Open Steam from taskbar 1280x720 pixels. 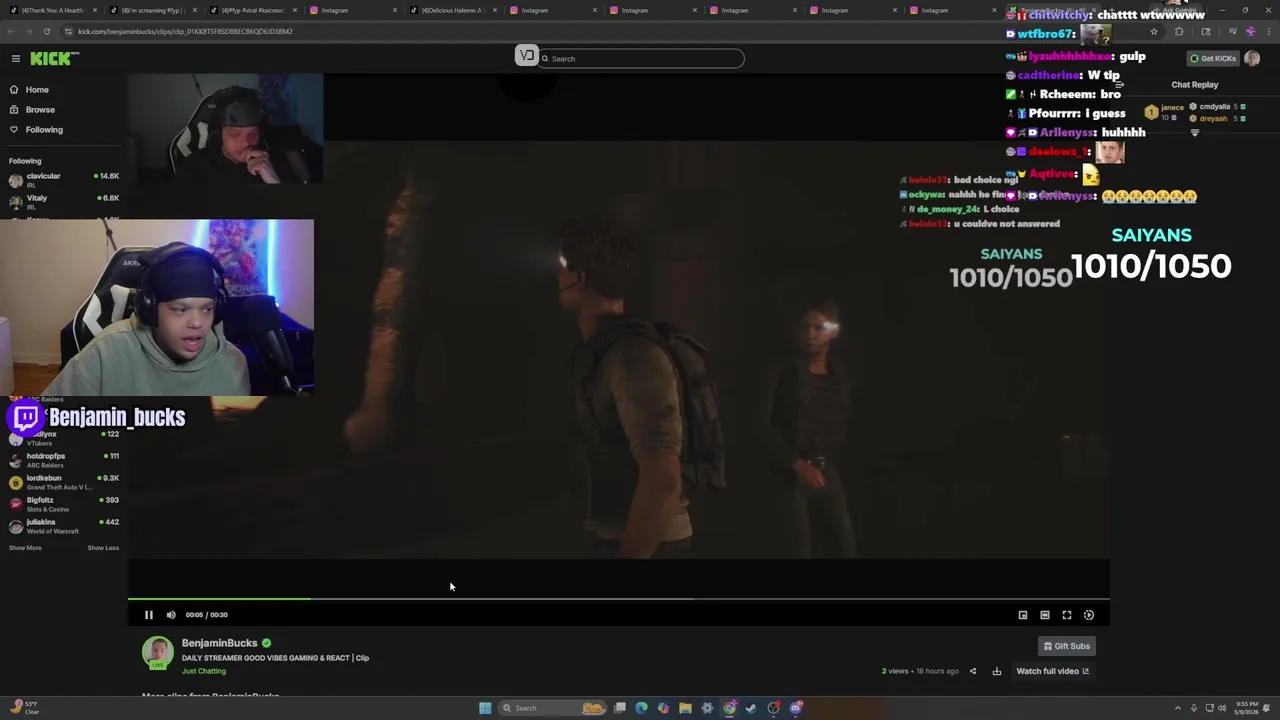751,708
